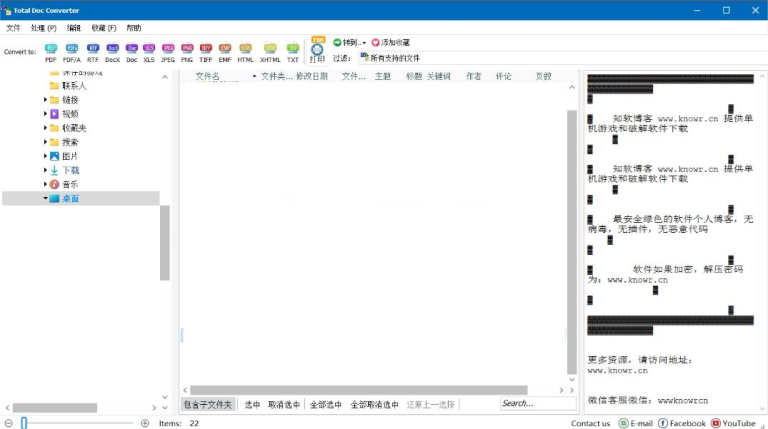
Task: Click the 选中 button
Action: (252, 405)
